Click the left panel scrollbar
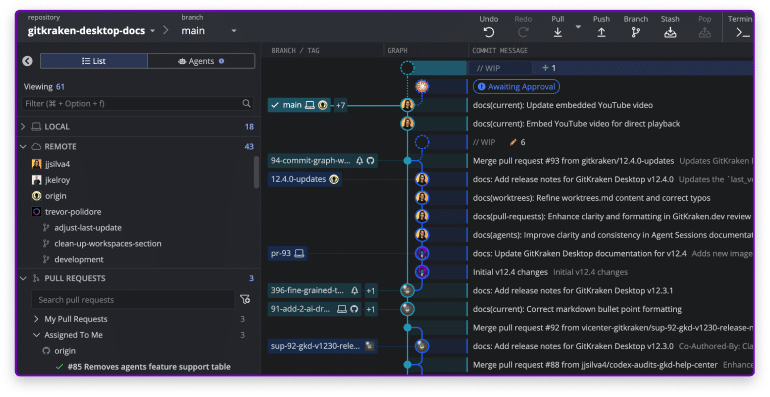 click(x=256, y=172)
